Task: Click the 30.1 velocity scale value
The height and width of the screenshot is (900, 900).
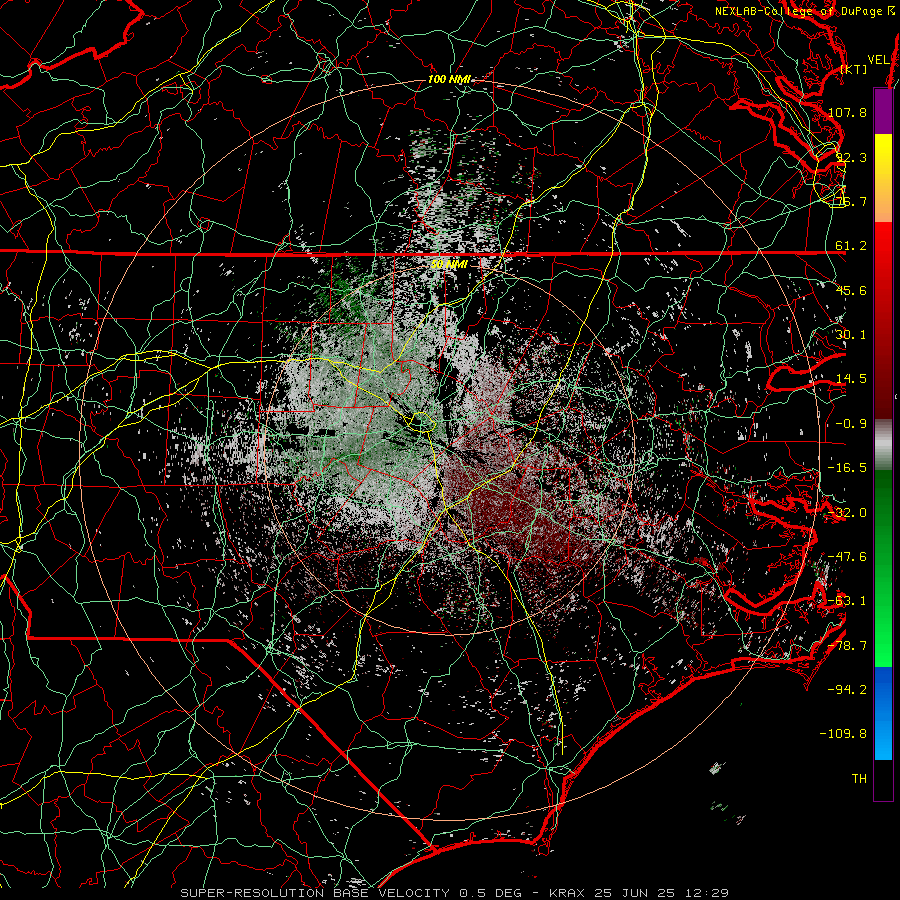Action: point(851,335)
